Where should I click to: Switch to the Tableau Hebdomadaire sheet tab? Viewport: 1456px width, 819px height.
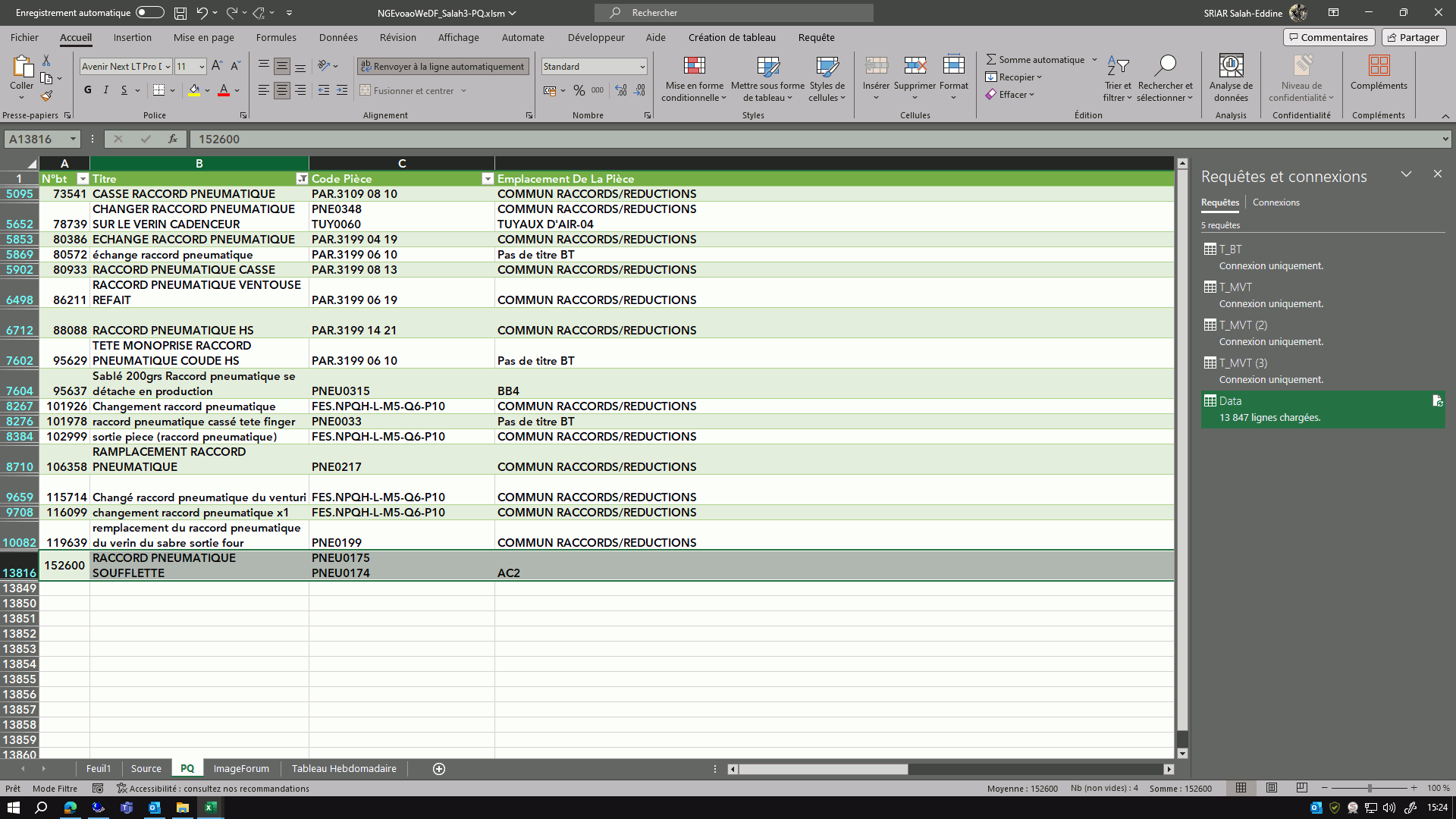(x=344, y=769)
